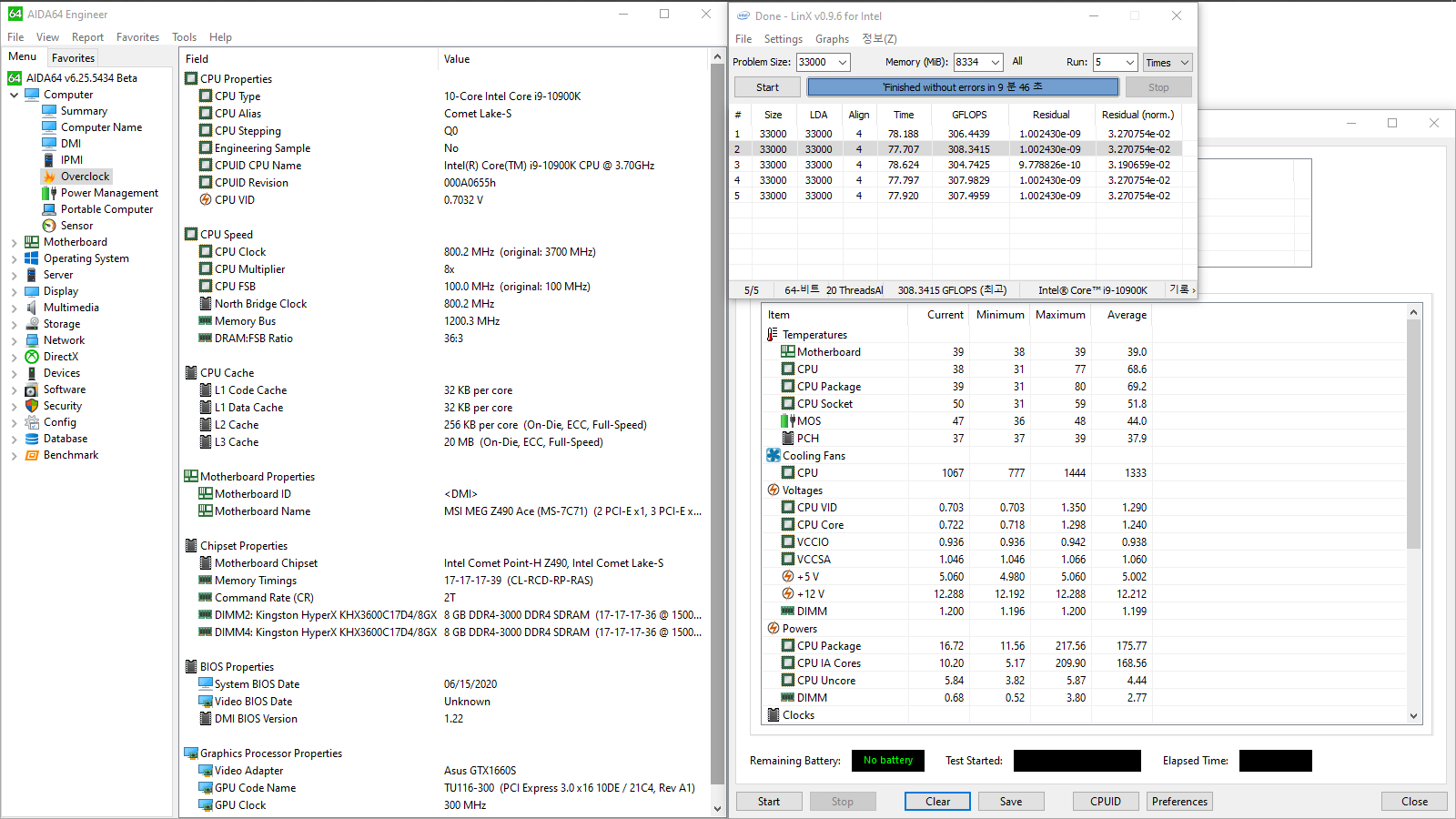The width and height of the screenshot is (1456, 819).
Task: Click scroll down arrow in statistics list
Action: pos(1413,716)
